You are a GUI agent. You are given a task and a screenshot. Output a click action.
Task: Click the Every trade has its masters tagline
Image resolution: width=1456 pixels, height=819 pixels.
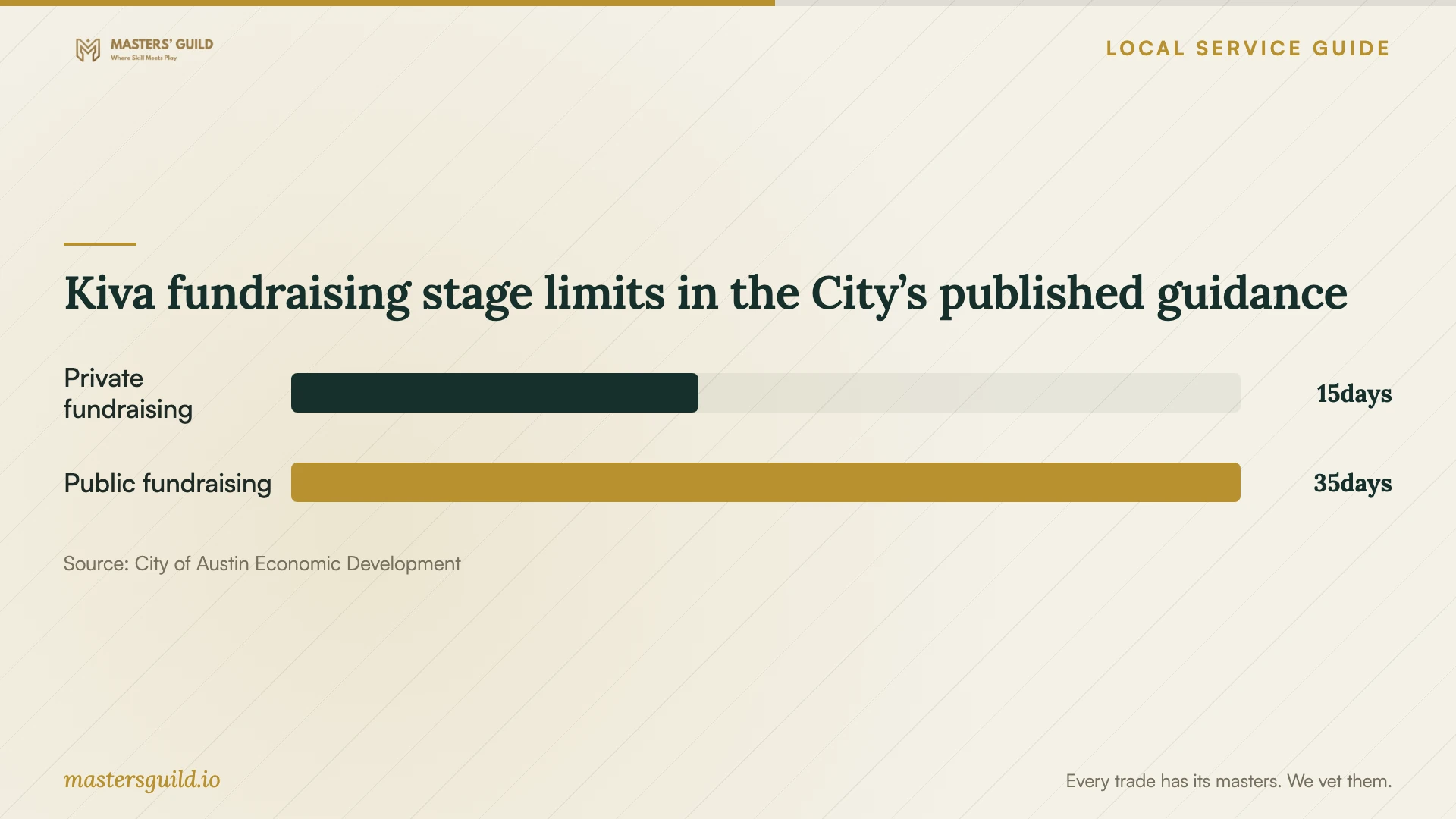tap(1228, 781)
